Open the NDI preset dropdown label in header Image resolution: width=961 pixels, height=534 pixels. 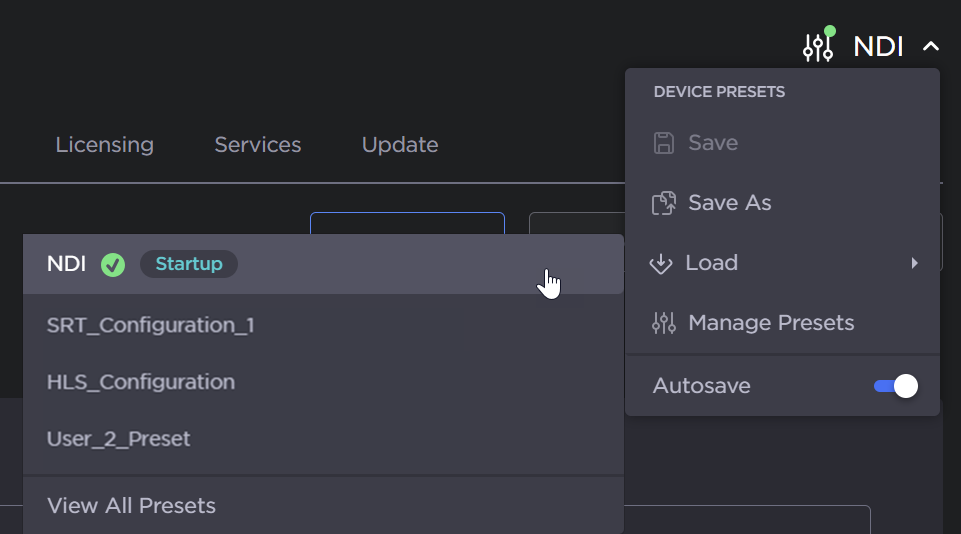(878, 46)
